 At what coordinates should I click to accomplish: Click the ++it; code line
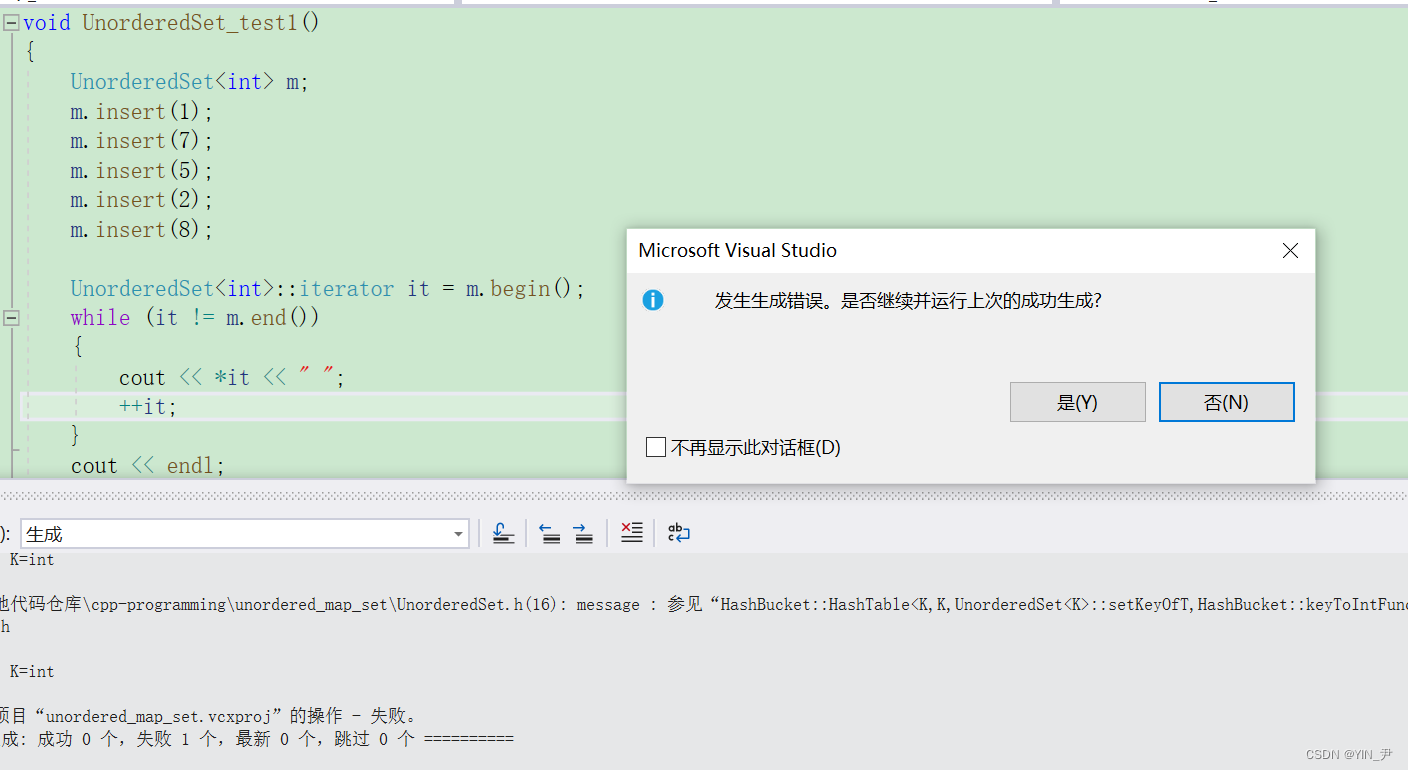pyautogui.click(x=147, y=407)
